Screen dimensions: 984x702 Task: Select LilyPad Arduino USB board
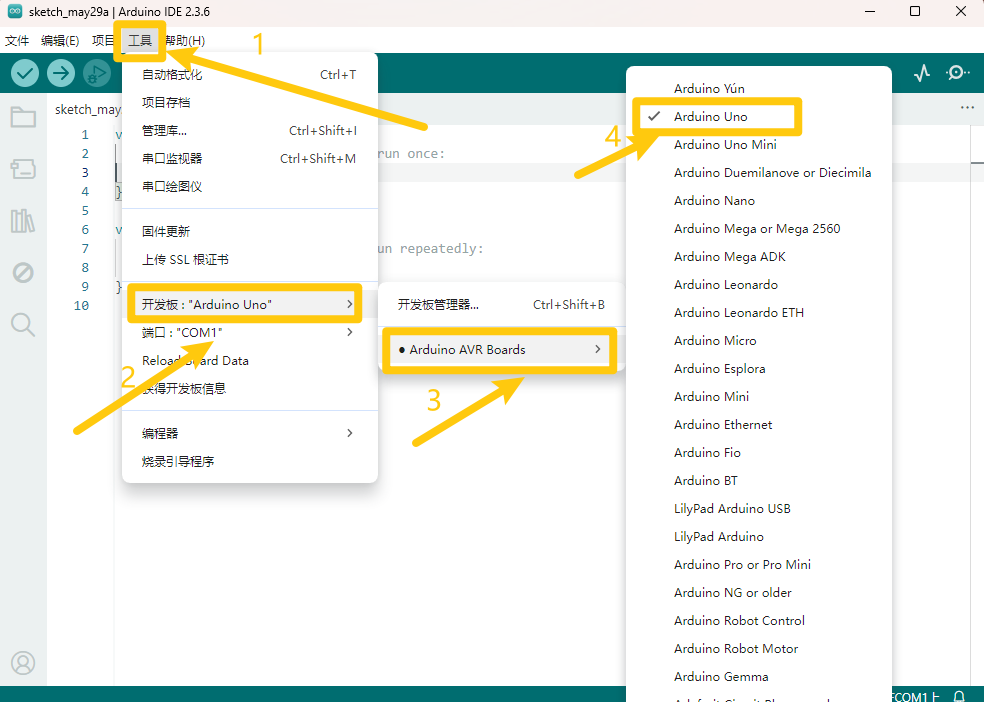click(x=758, y=509)
